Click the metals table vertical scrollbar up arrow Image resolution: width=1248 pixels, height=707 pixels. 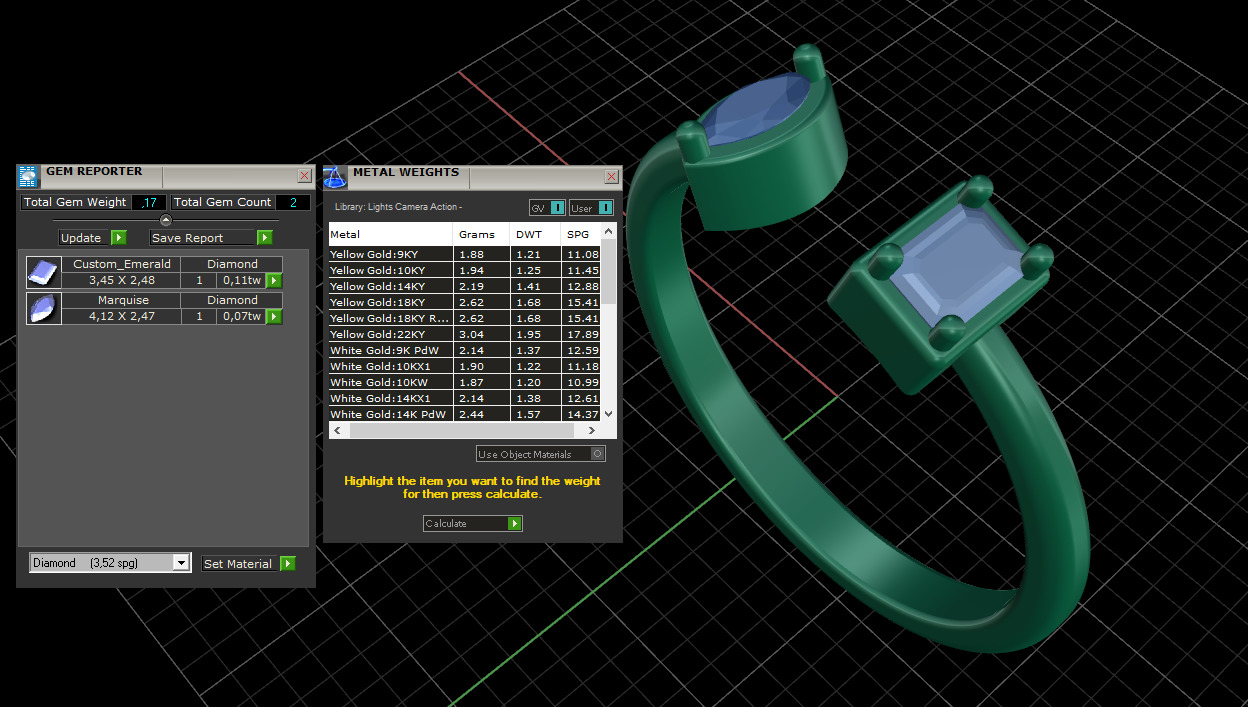[609, 231]
